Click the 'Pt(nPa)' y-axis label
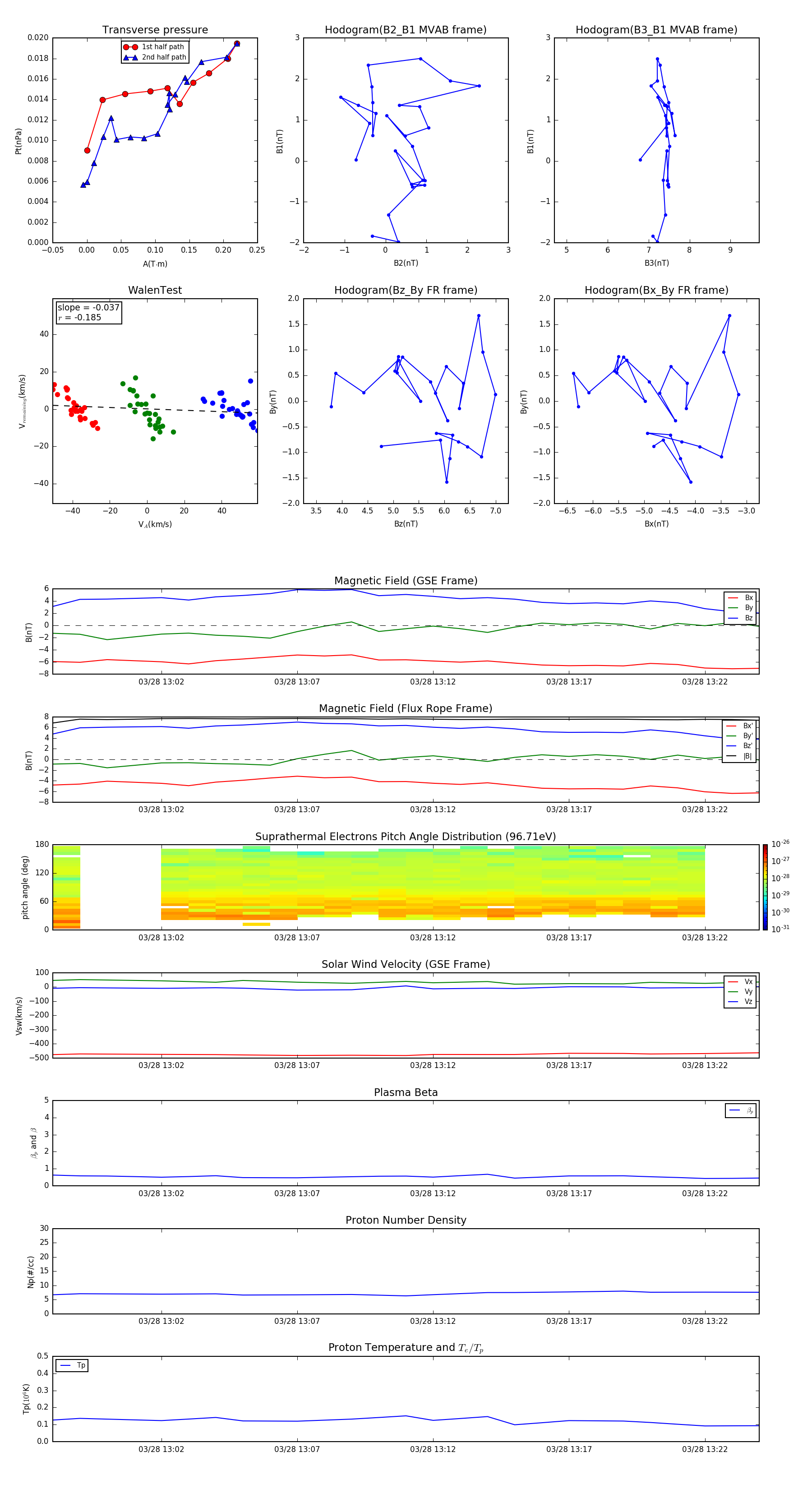Screen dimensions: 812x1489 tap(18, 141)
